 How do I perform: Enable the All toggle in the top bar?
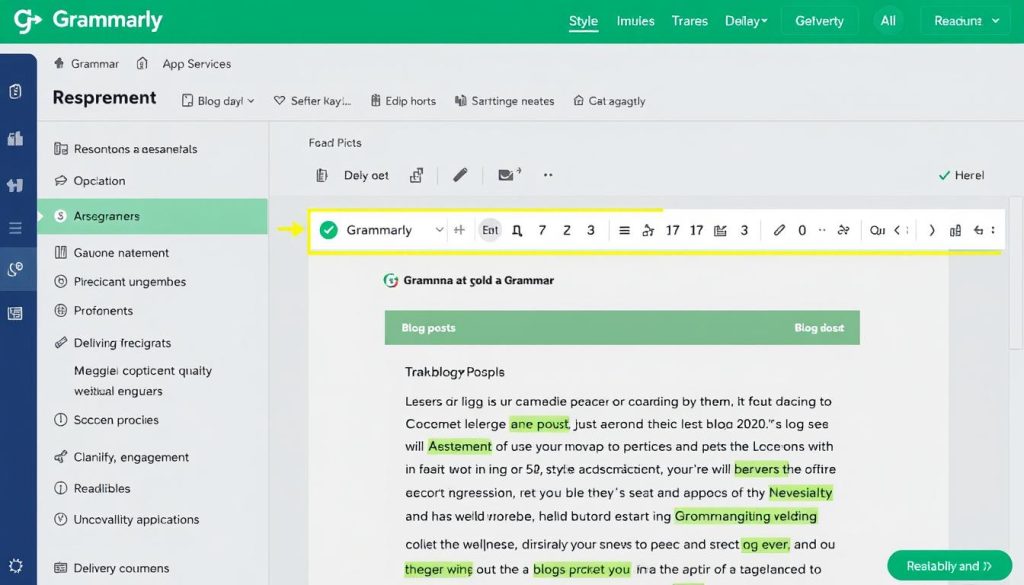pyautogui.click(x=889, y=19)
